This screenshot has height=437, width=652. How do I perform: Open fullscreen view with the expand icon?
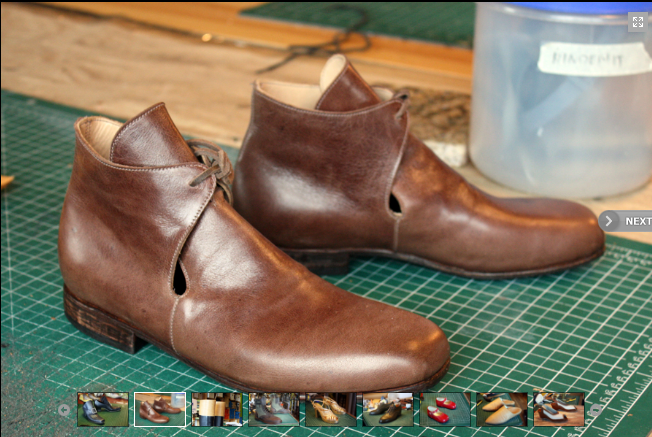(x=636, y=21)
